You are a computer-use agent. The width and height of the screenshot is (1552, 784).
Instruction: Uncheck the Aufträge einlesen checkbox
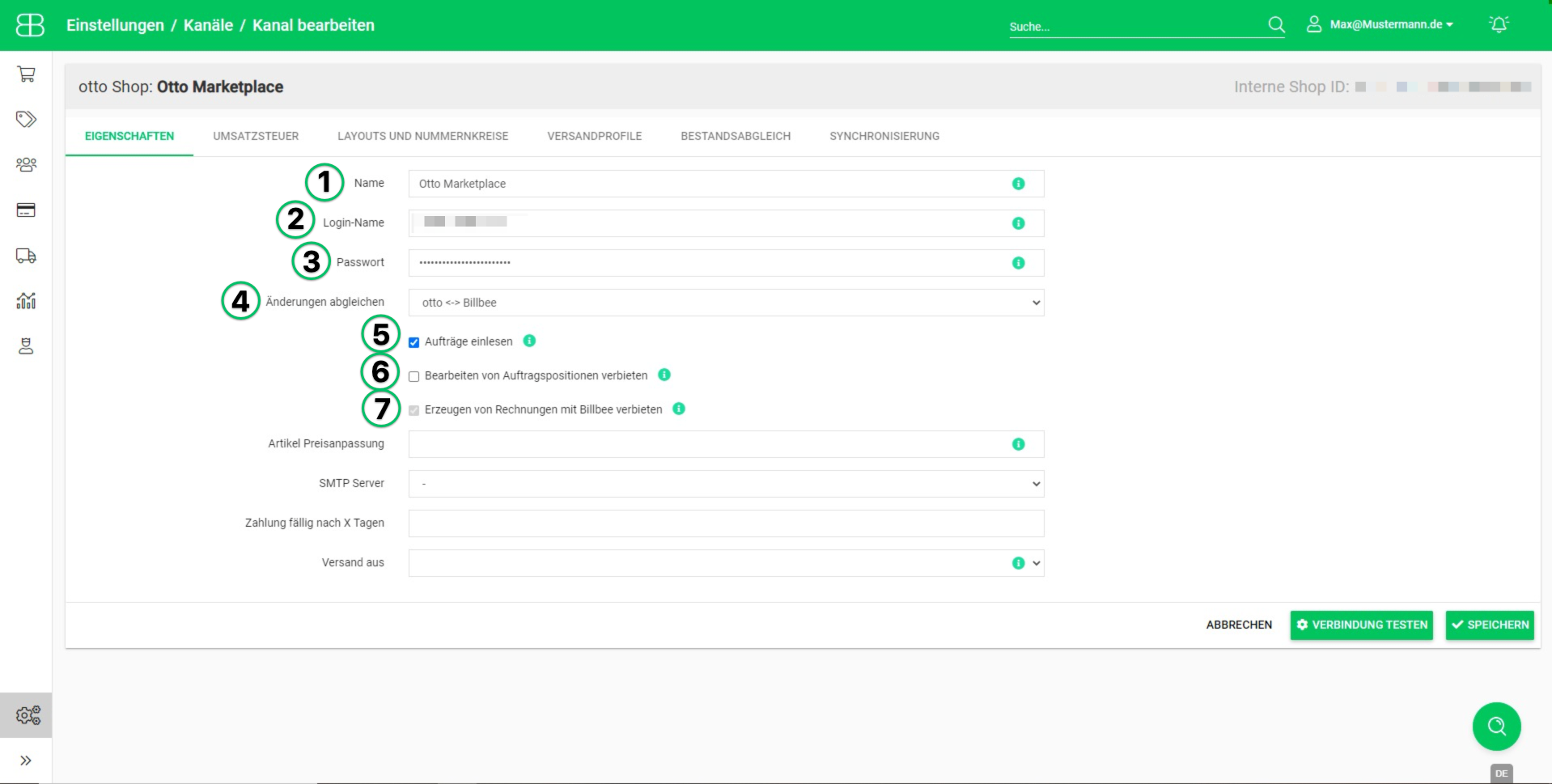[414, 342]
